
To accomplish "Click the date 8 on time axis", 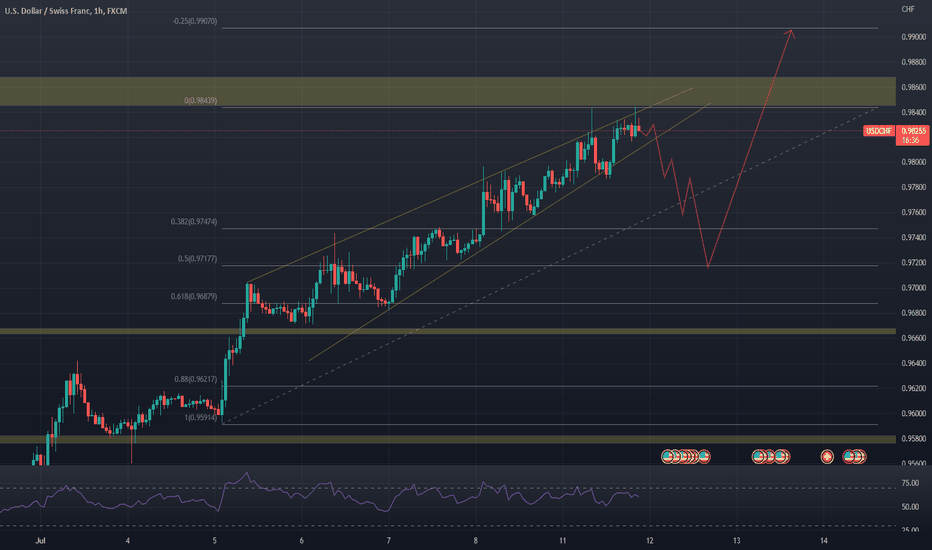I will pyautogui.click(x=476, y=540).
